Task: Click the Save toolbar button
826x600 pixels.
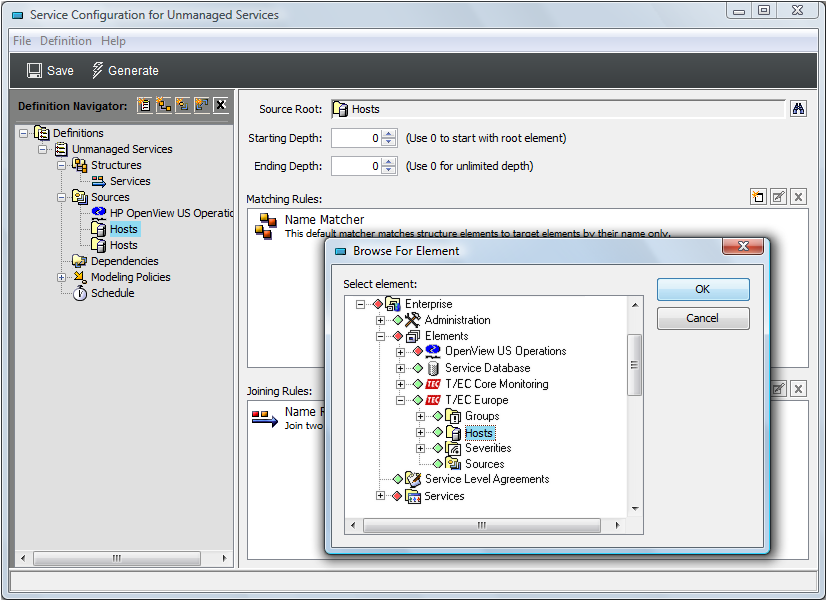Action: point(50,71)
